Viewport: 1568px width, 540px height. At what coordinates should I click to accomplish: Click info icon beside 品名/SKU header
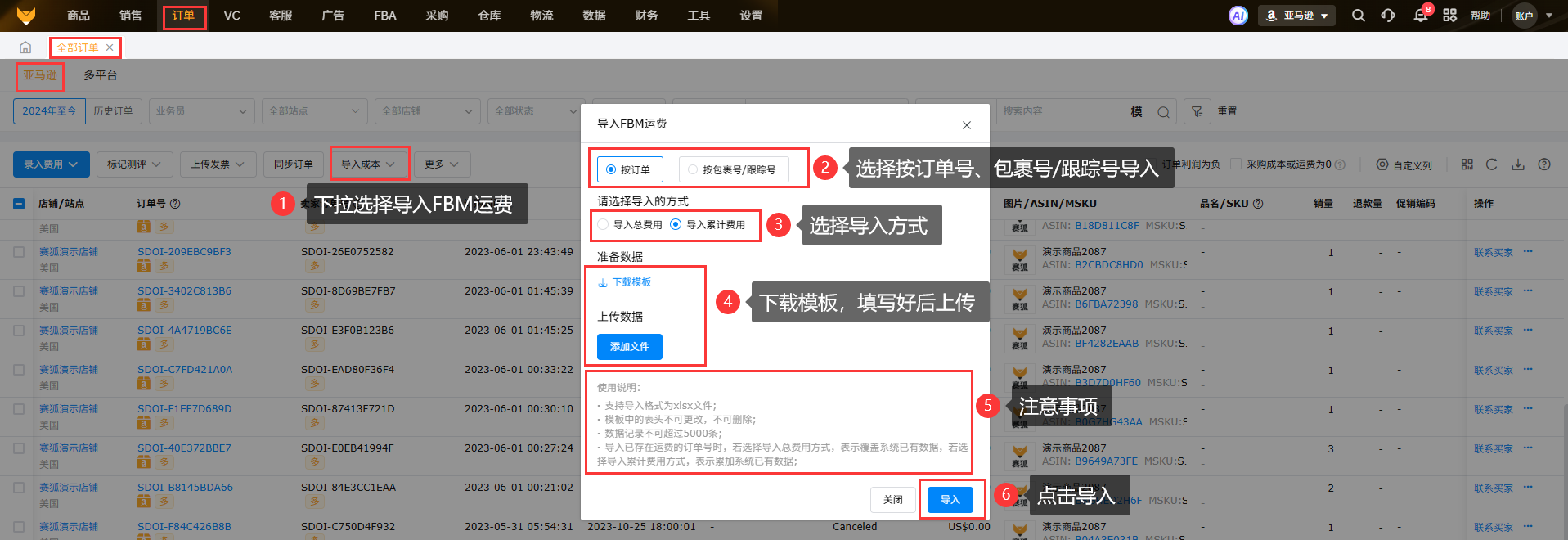coord(1258,204)
